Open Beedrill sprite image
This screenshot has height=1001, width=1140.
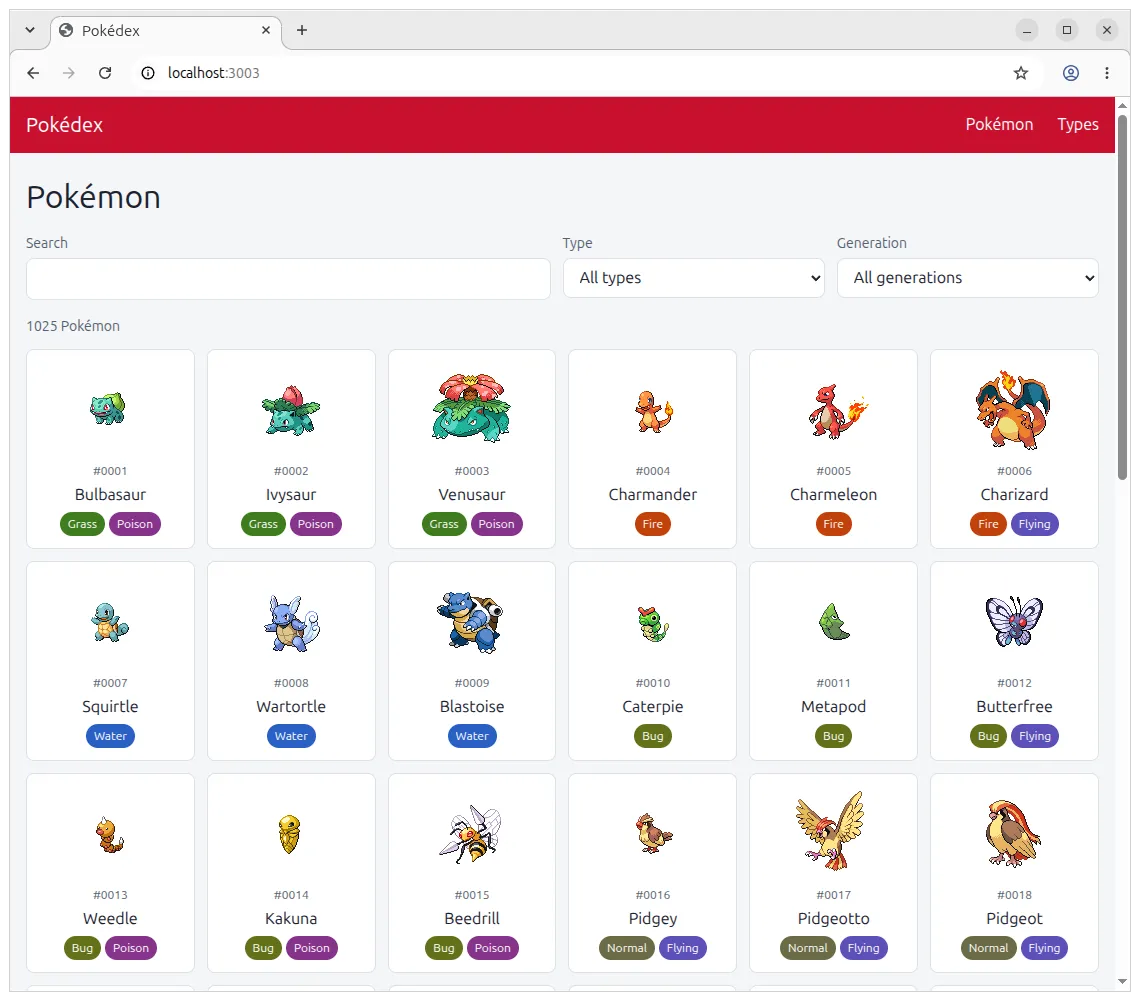pos(471,834)
